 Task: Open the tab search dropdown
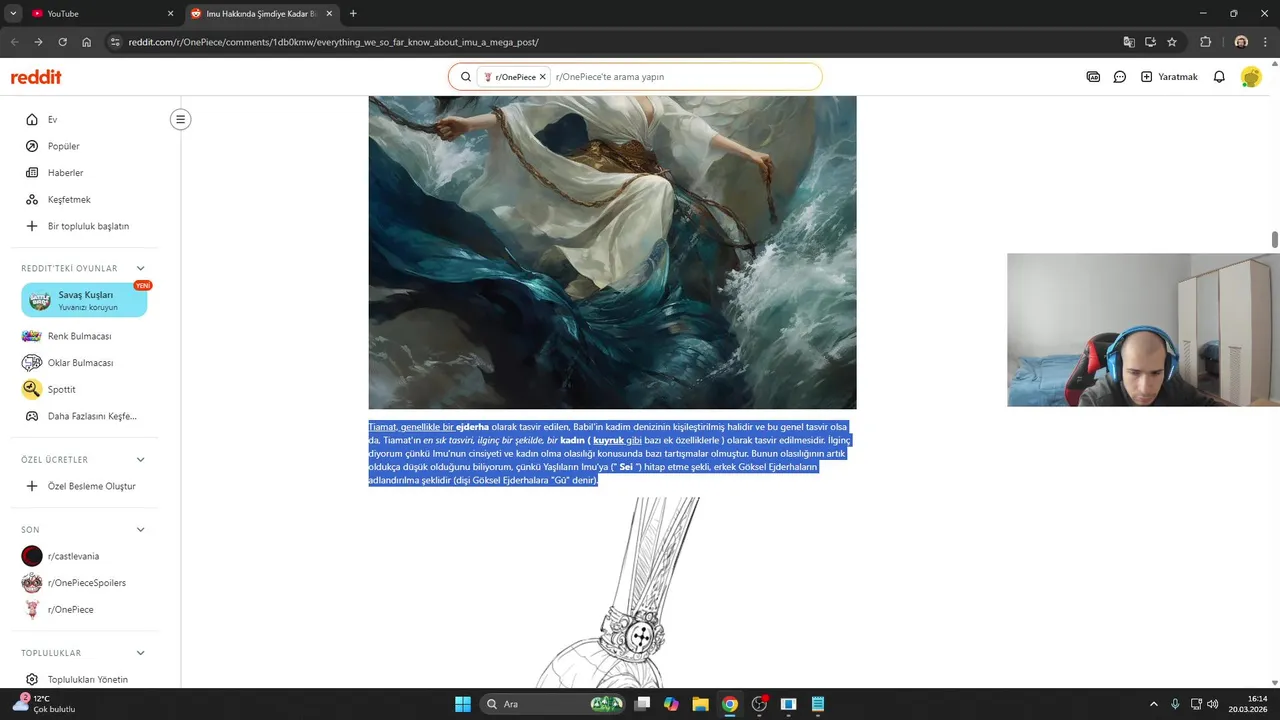tap(13, 14)
